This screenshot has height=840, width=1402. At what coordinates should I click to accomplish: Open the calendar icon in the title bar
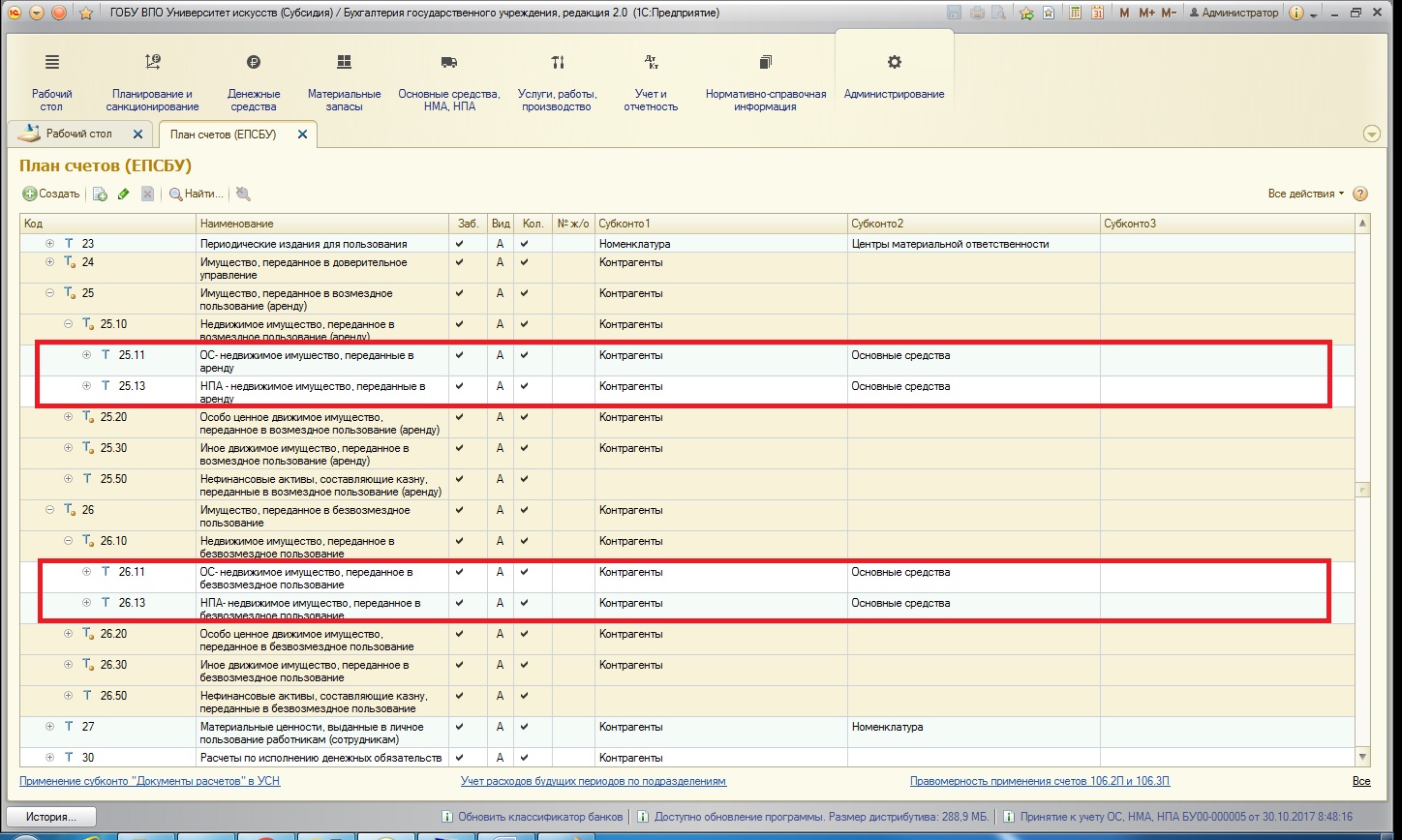pyautogui.click(x=1097, y=13)
